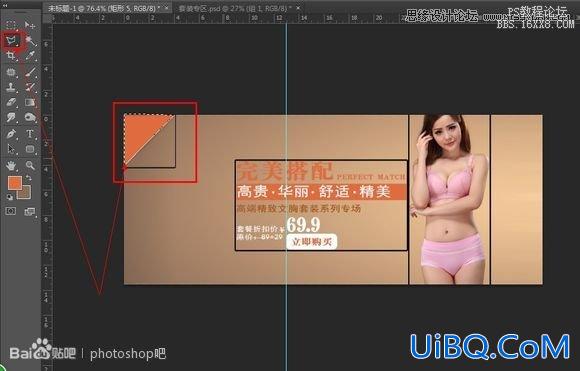Click the 69.9 price text on canvas
The height and width of the screenshot is (371, 580).
pyautogui.click(x=303, y=225)
